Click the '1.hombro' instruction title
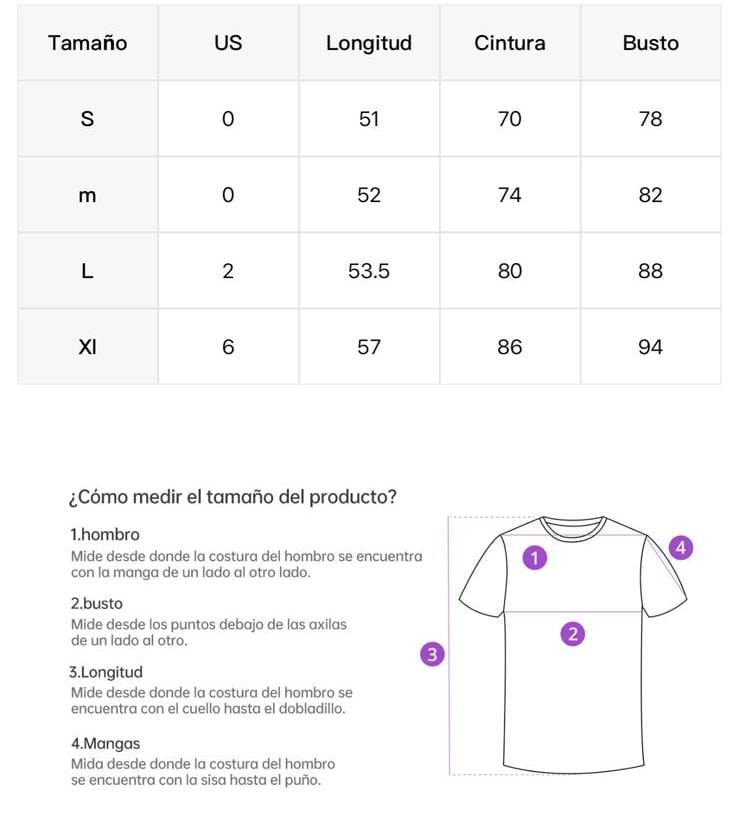 pyautogui.click(x=105, y=535)
